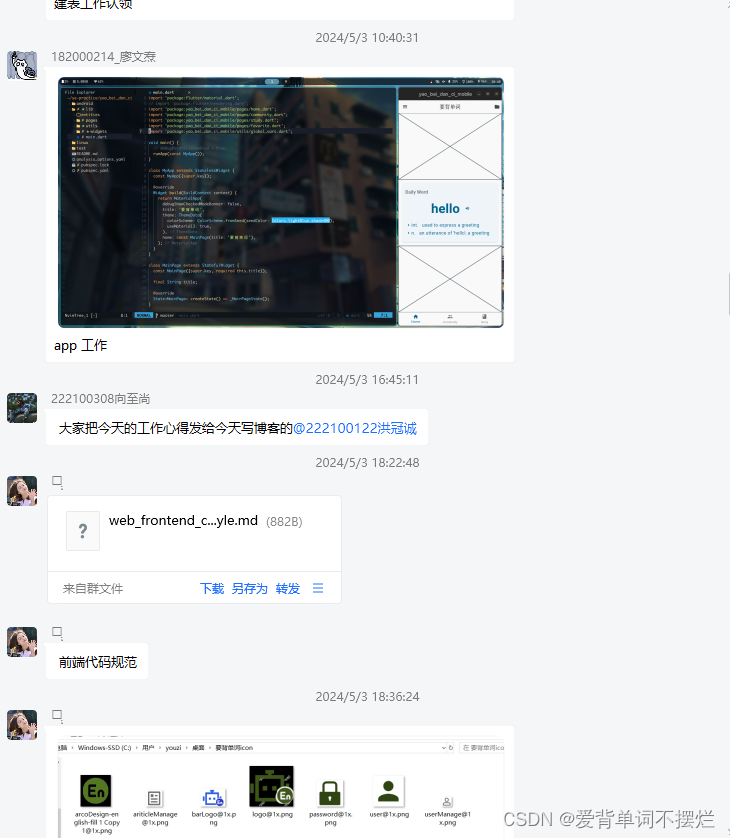The width and height of the screenshot is (730, 838).
Task: Click timestamp 2024/5/3 18:22:48
Action: tap(367, 463)
